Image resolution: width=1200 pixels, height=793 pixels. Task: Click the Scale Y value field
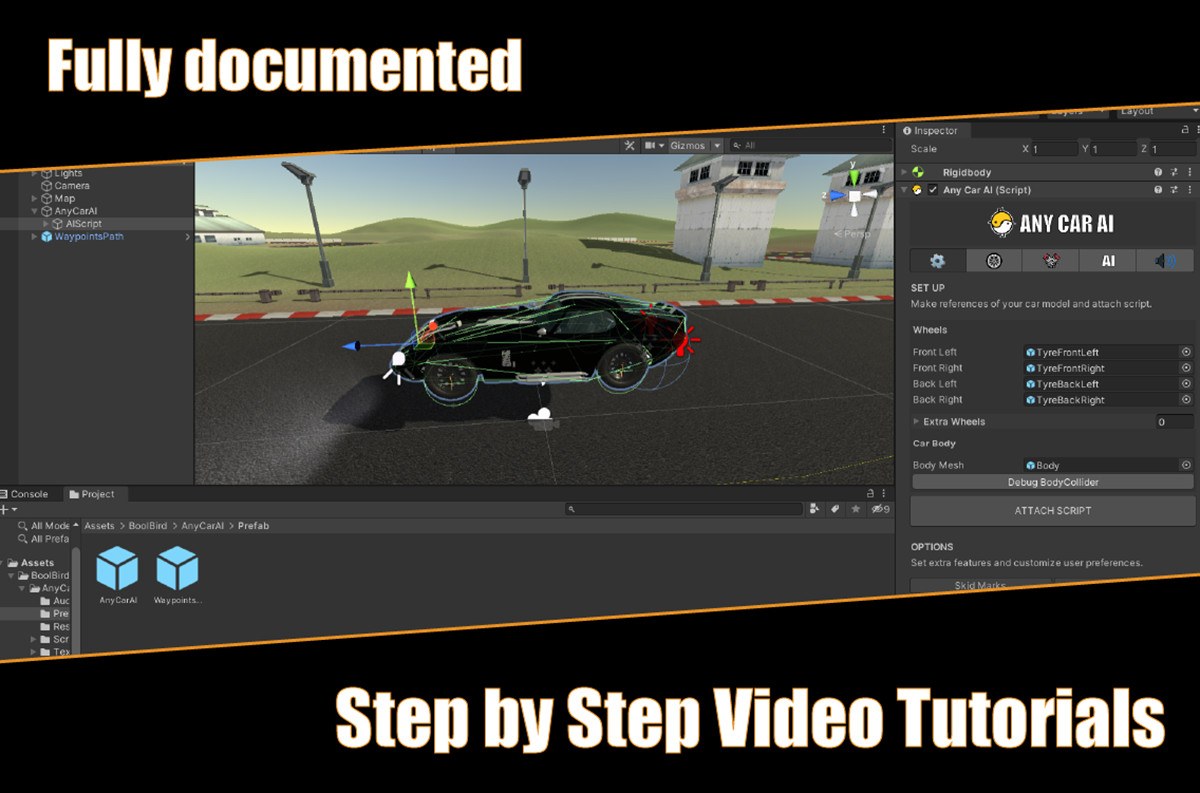point(1112,149)
